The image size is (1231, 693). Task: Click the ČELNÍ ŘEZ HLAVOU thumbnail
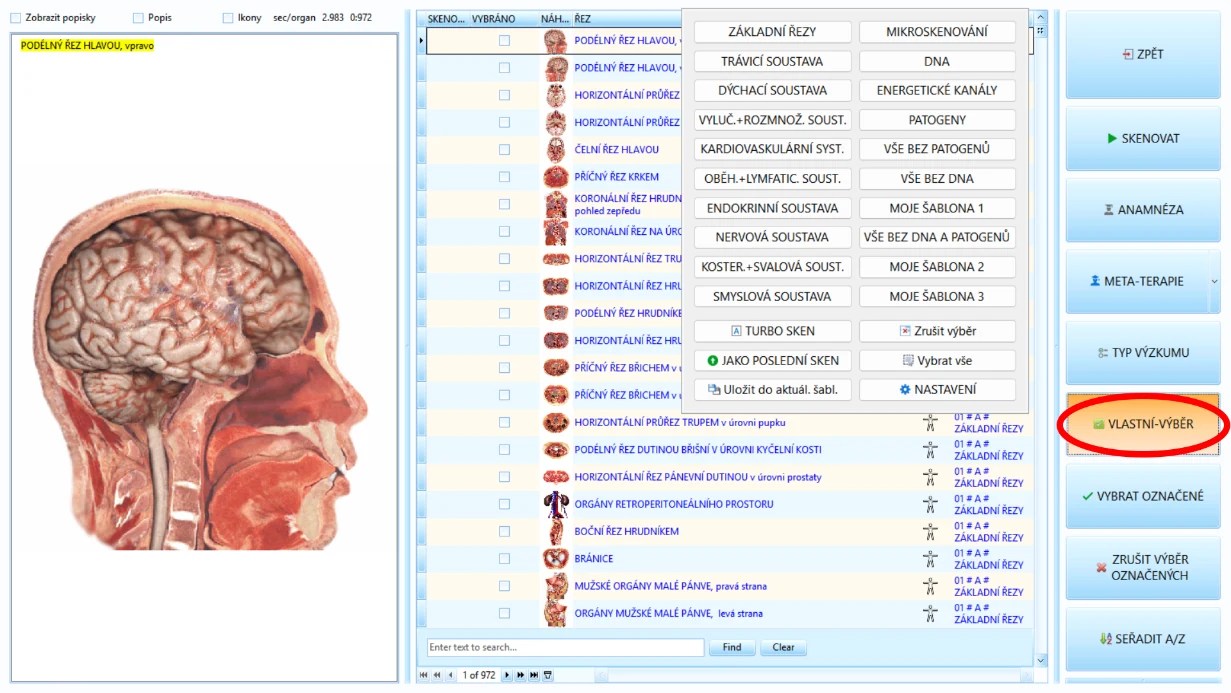[555, 149]
